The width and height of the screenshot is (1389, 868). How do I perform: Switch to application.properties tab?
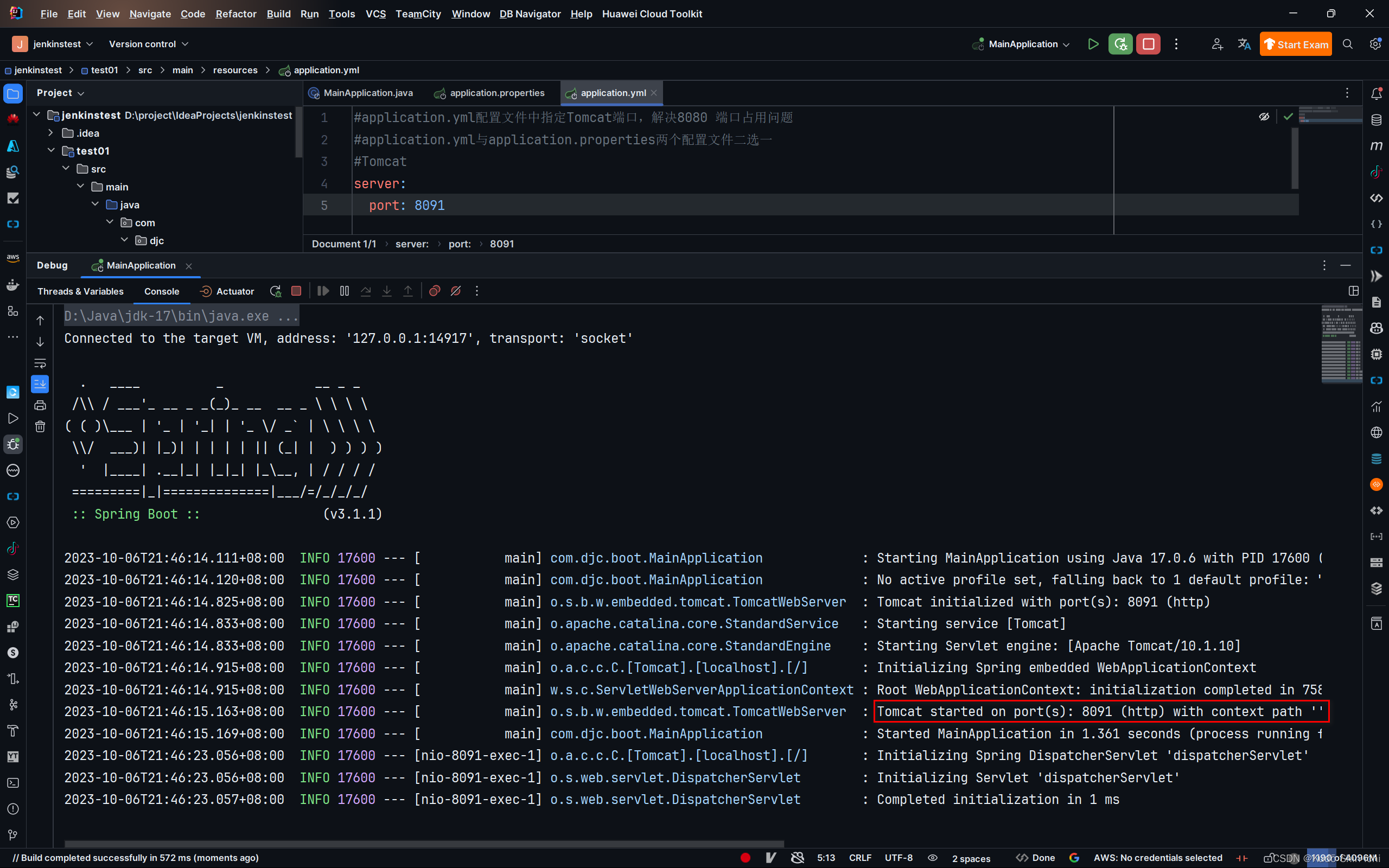[489, 93]
